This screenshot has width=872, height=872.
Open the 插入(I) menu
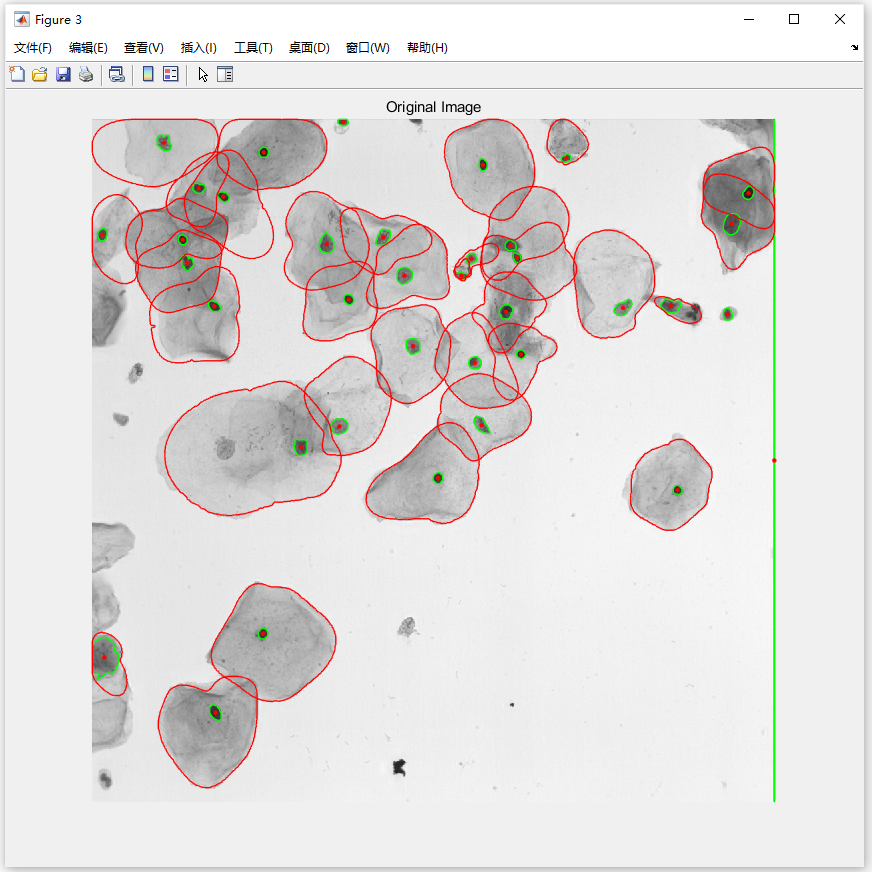tap(199, 48)
